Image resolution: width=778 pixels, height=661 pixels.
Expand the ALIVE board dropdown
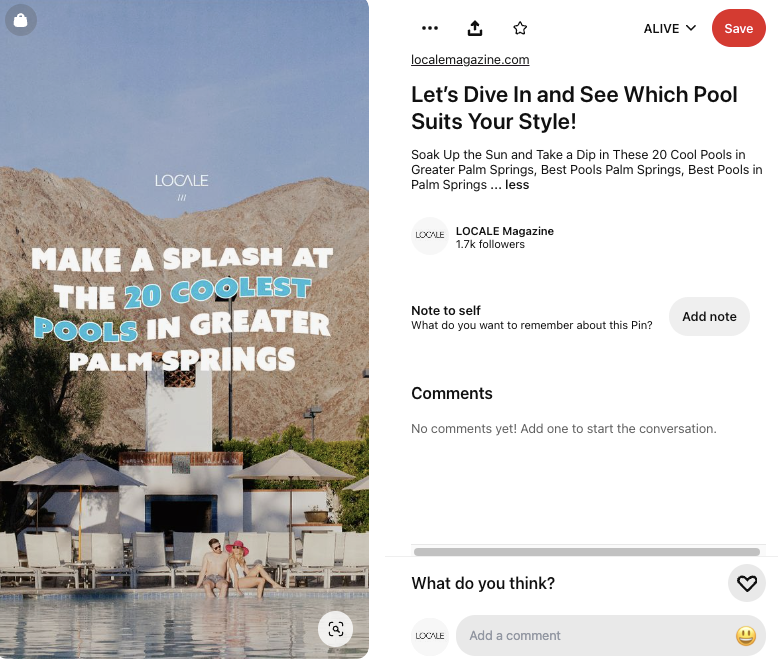click(x=669, y=28)
